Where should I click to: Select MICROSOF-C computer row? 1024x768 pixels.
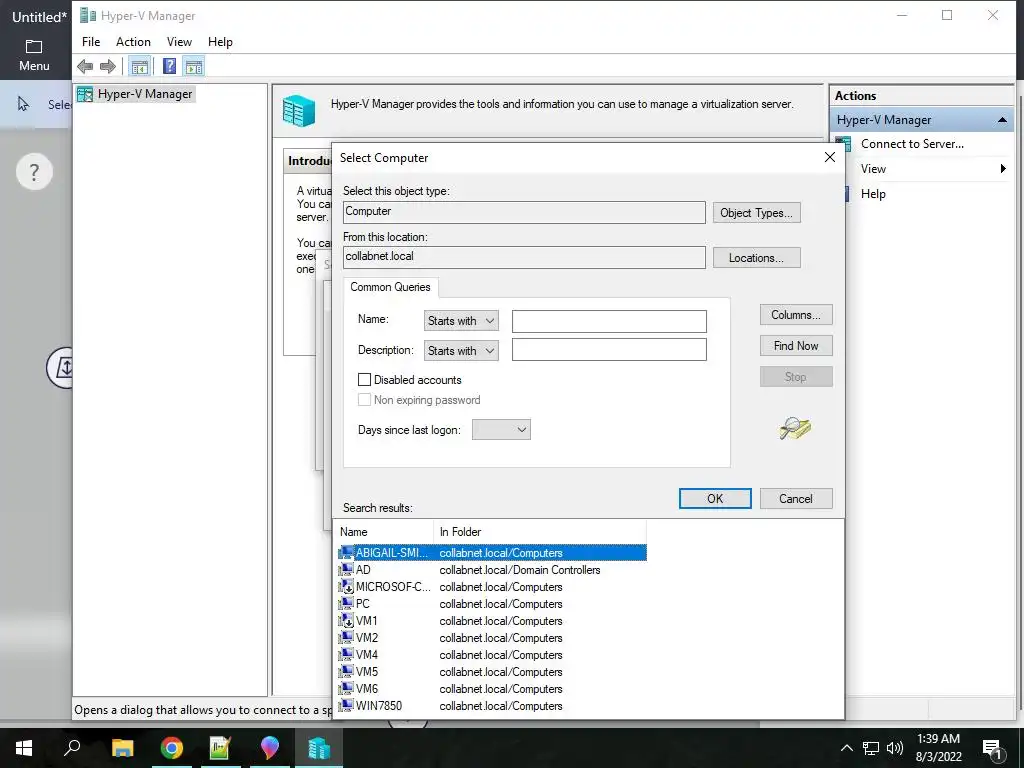pos(492,586)
